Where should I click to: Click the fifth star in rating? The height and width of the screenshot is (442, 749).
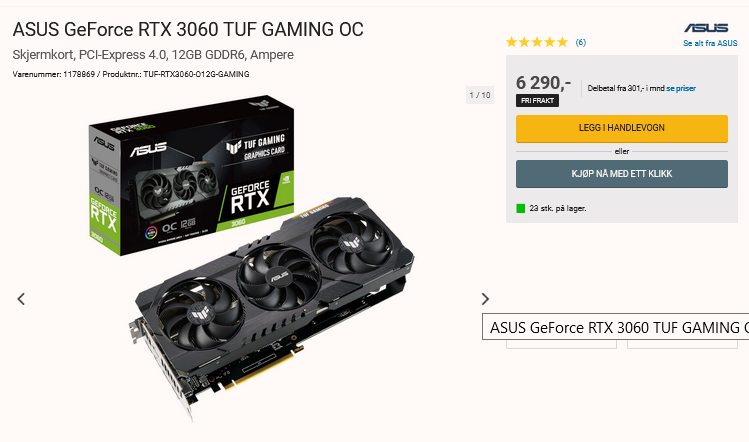point(562,42)
